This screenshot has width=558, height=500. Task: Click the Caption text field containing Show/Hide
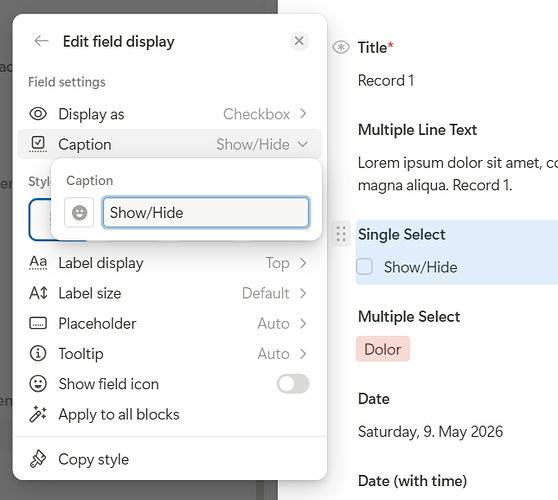point(206,212)
